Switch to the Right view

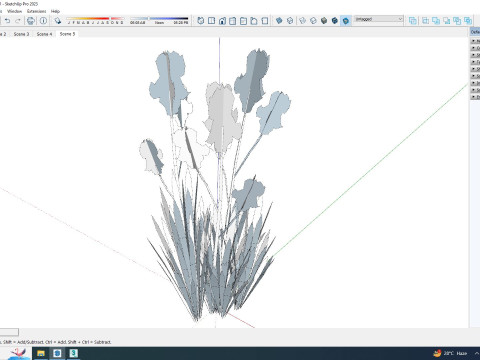(x=233, y=21)
